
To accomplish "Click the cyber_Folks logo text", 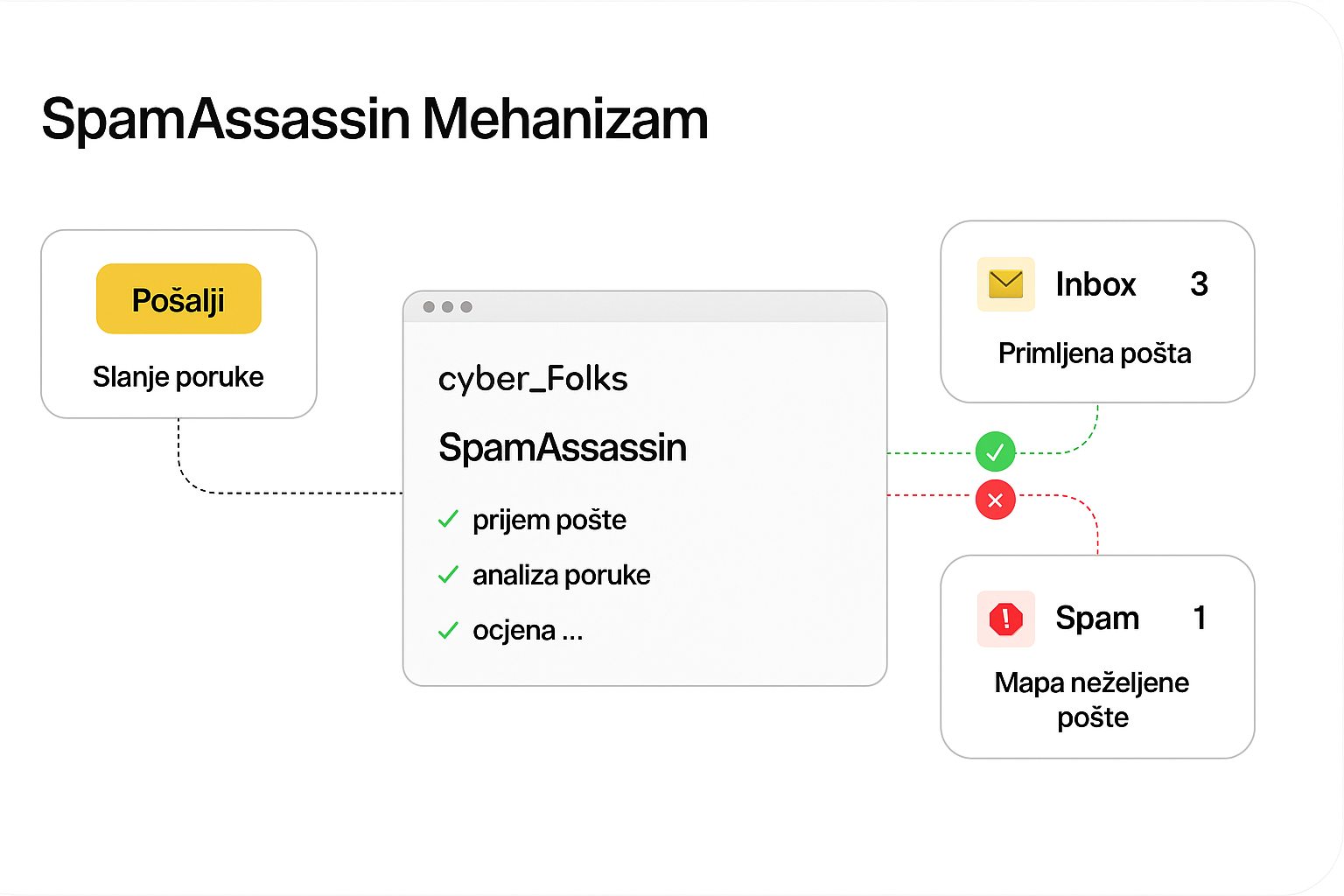I will [533, 379].
